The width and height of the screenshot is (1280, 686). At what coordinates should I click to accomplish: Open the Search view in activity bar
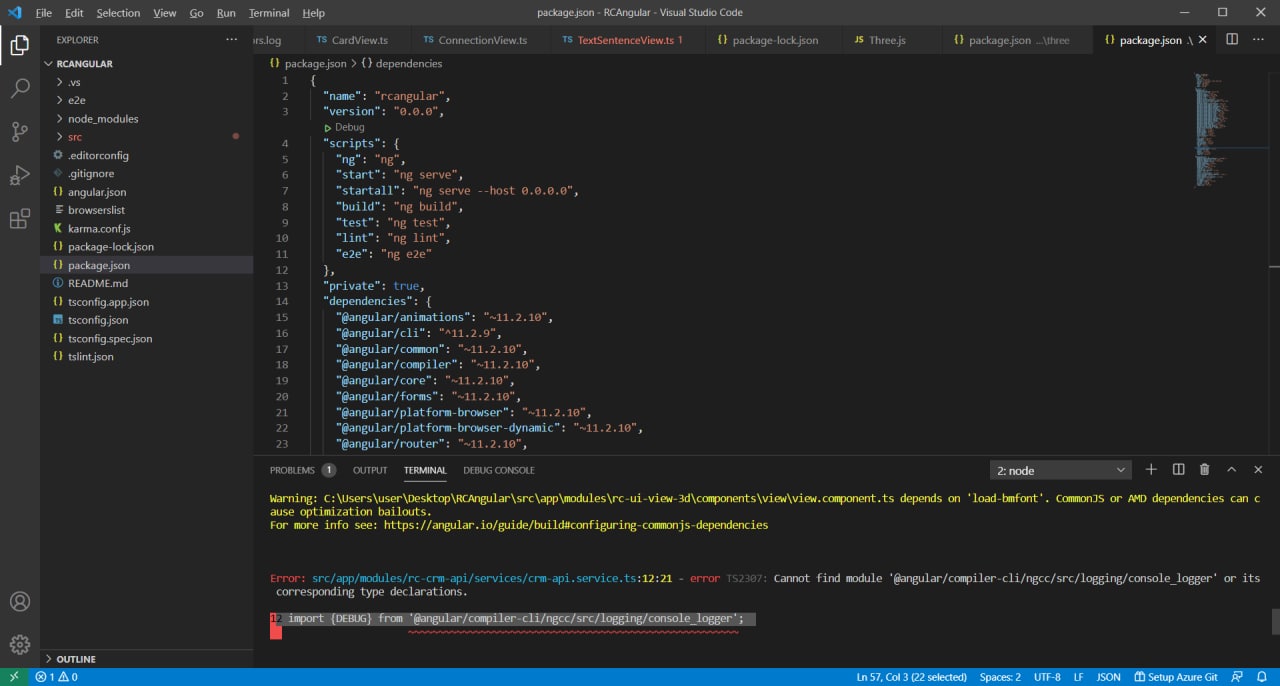pyautogui.click(x=19, y=89)
